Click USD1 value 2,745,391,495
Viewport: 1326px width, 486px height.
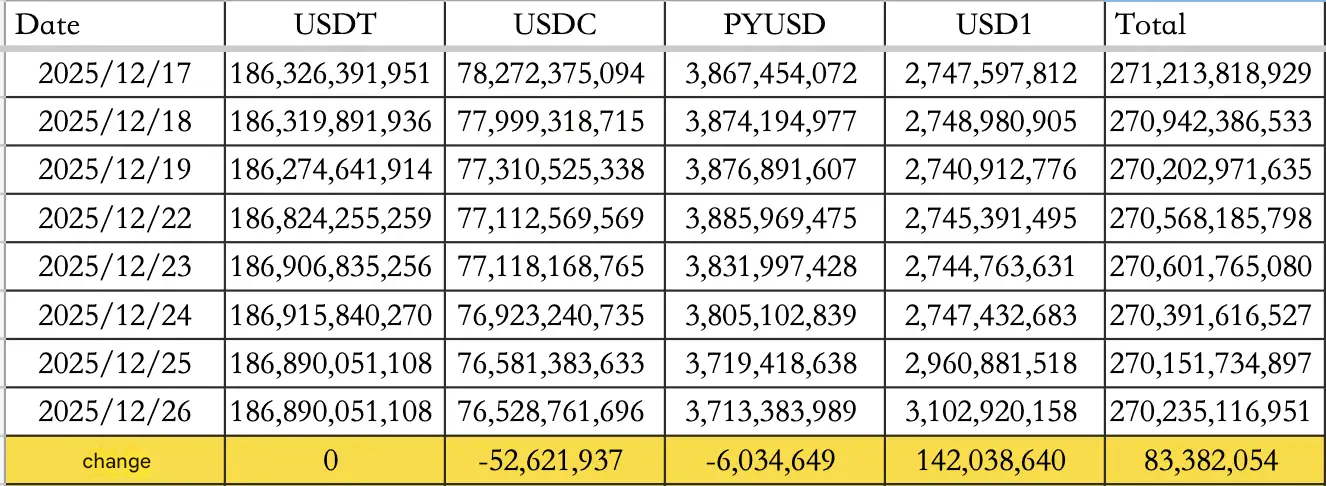click(993, 218)
